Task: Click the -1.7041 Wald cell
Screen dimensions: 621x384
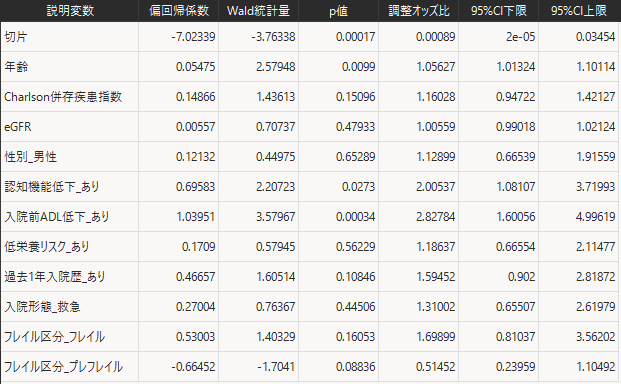Action: pos(259,367)
